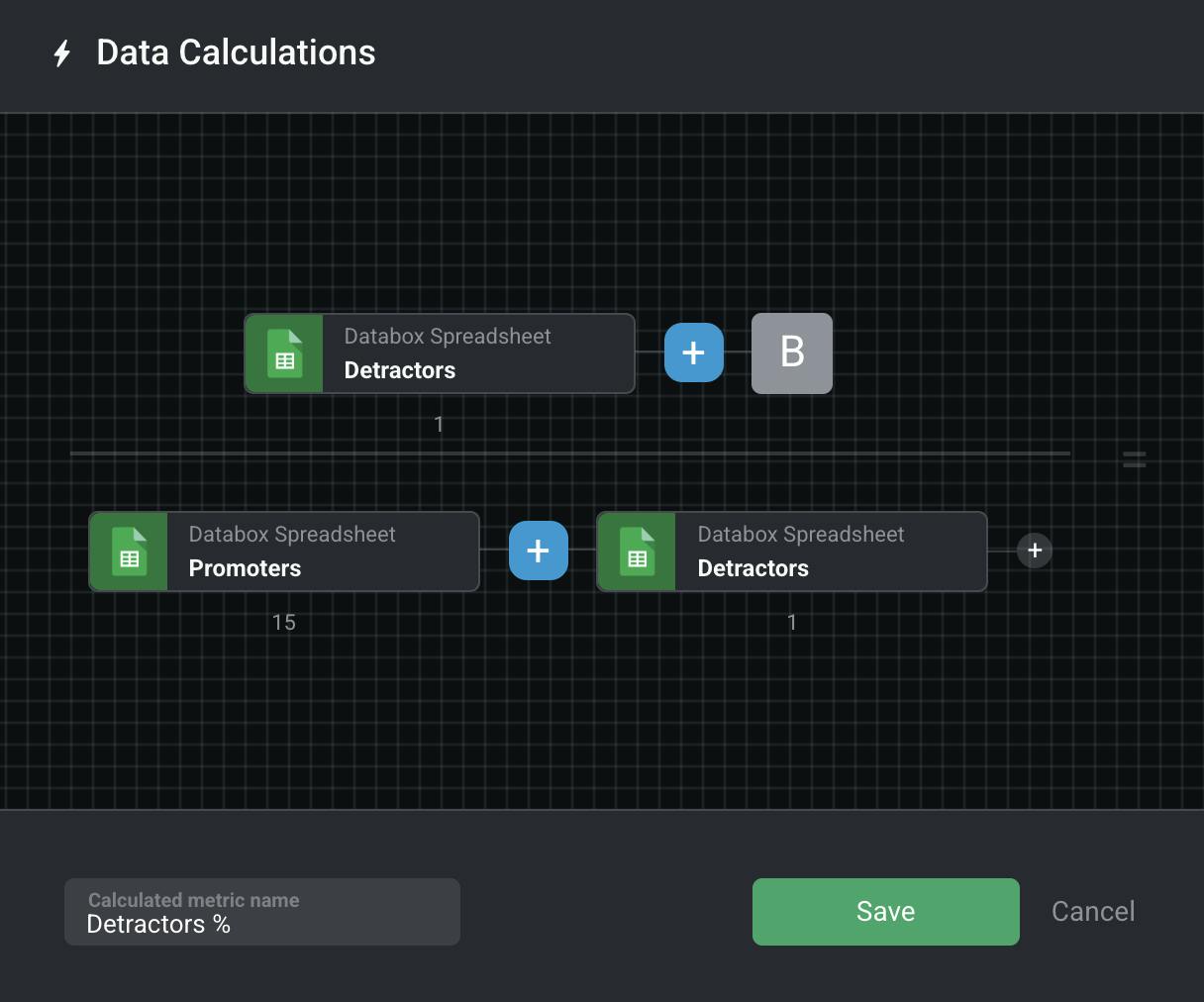Click the spreadsheet icon on denominator Detractors
Image resolution: width=1204 pixels, height=1002 pixels.
pos(637,551)
